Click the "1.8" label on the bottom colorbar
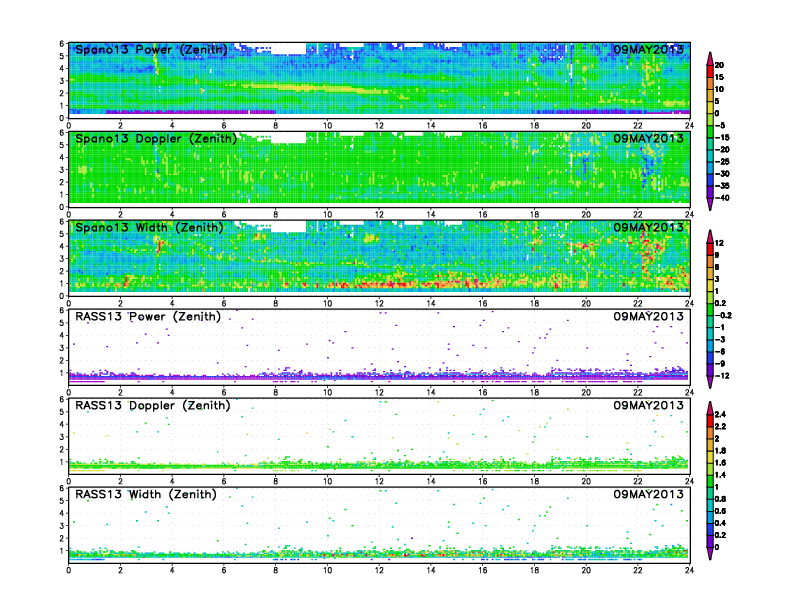 coord(721,451)
